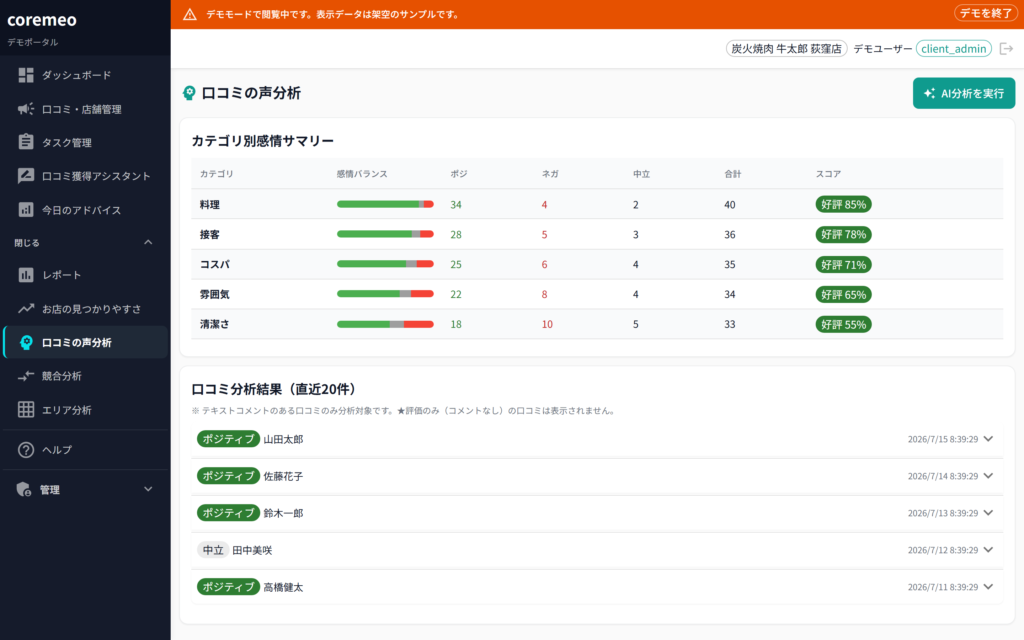Image resolution: width=1024 pixels, height=640 pixels.
Task: Click 雰囲気 sentiment balance bar
Action: [385, 294]
